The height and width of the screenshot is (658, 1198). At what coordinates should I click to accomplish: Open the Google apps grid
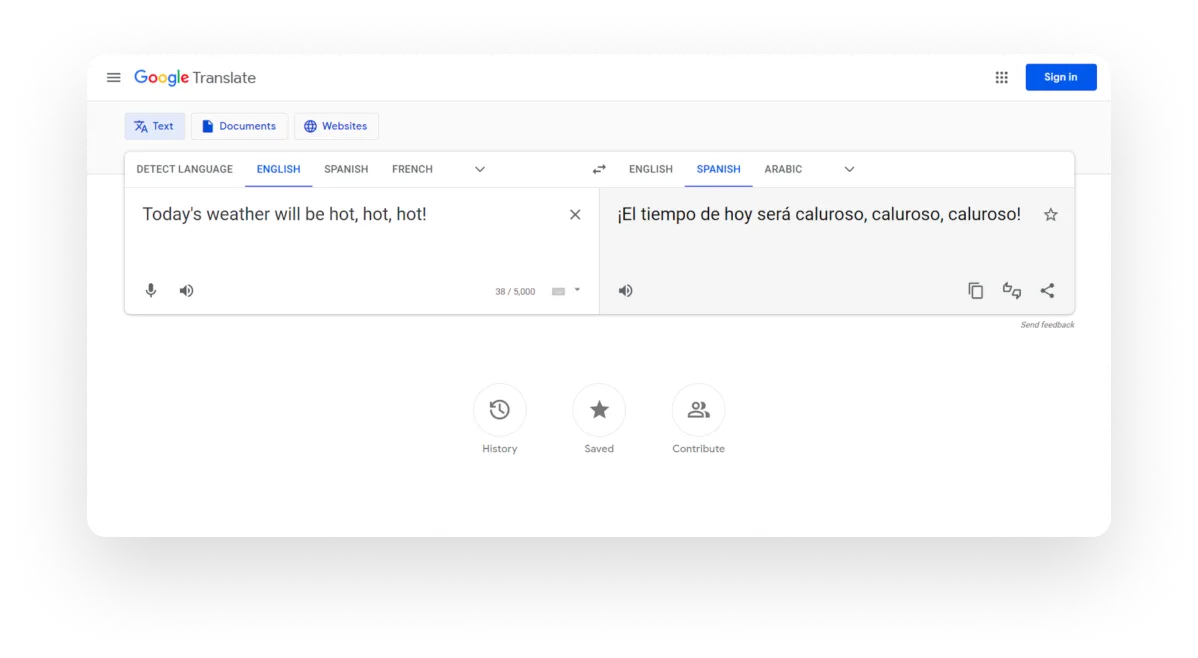(x=1001, y=77)
